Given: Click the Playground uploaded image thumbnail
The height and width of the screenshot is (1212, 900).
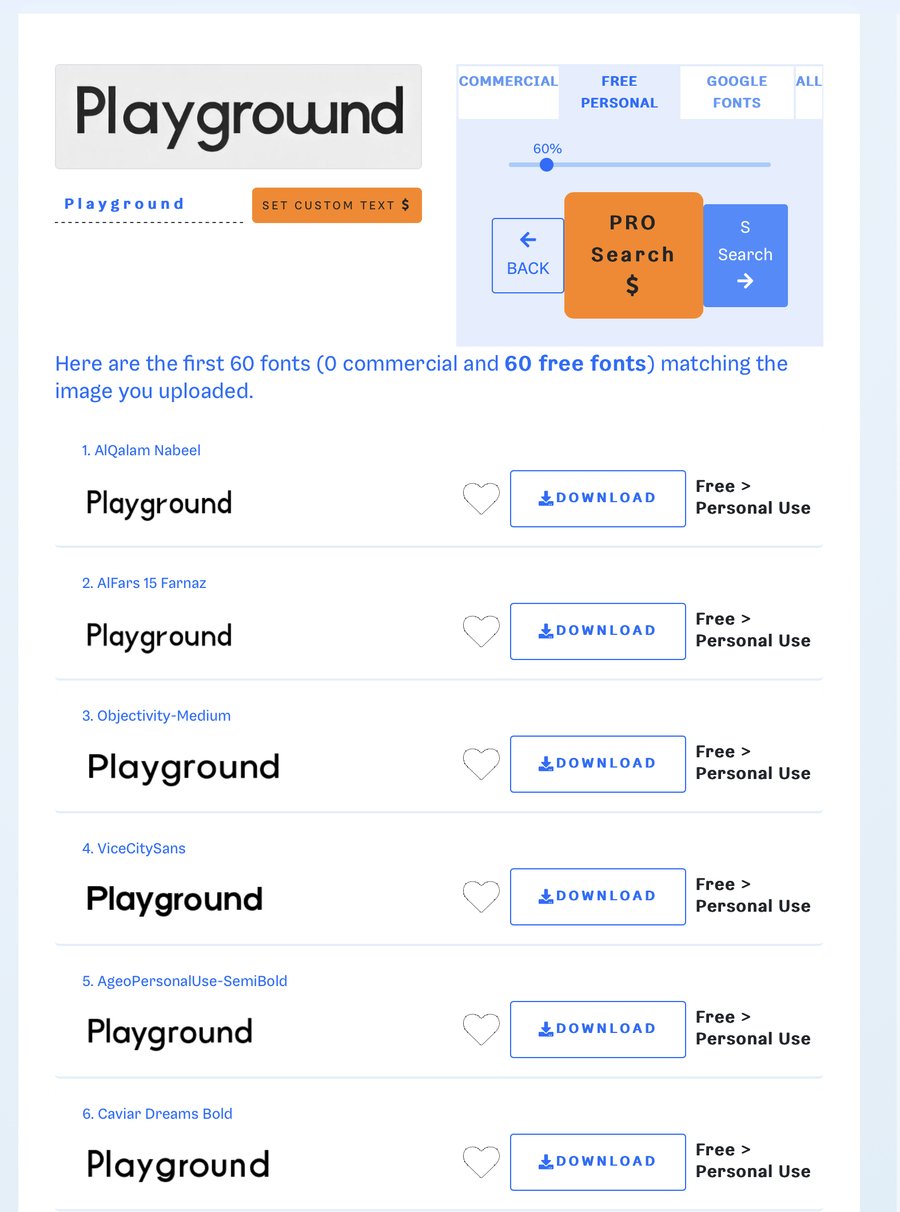Looking at the screenshot, I should tap(238, 116).
